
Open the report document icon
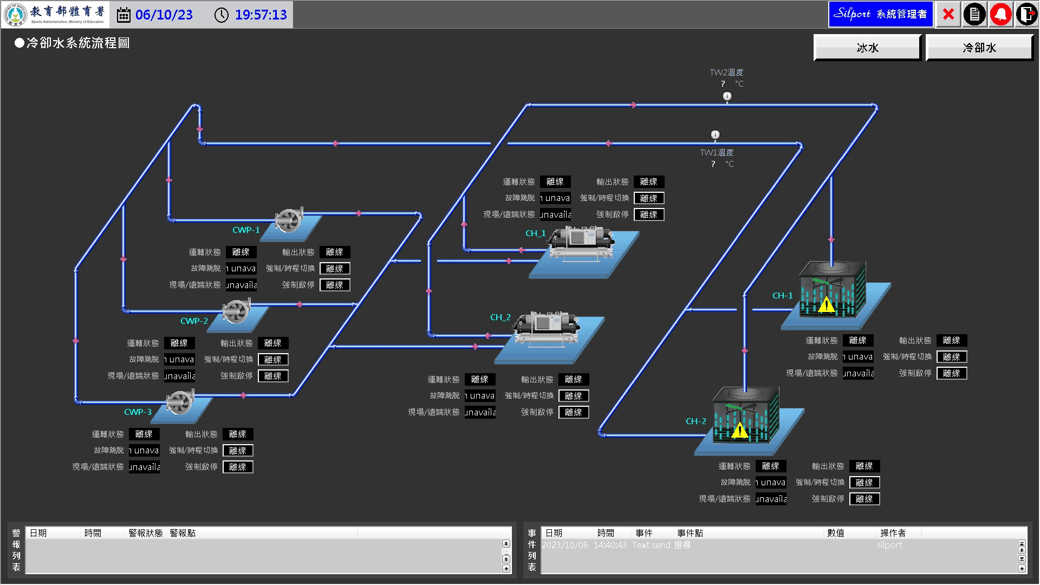pyautogui.click(x=974, y=14)
